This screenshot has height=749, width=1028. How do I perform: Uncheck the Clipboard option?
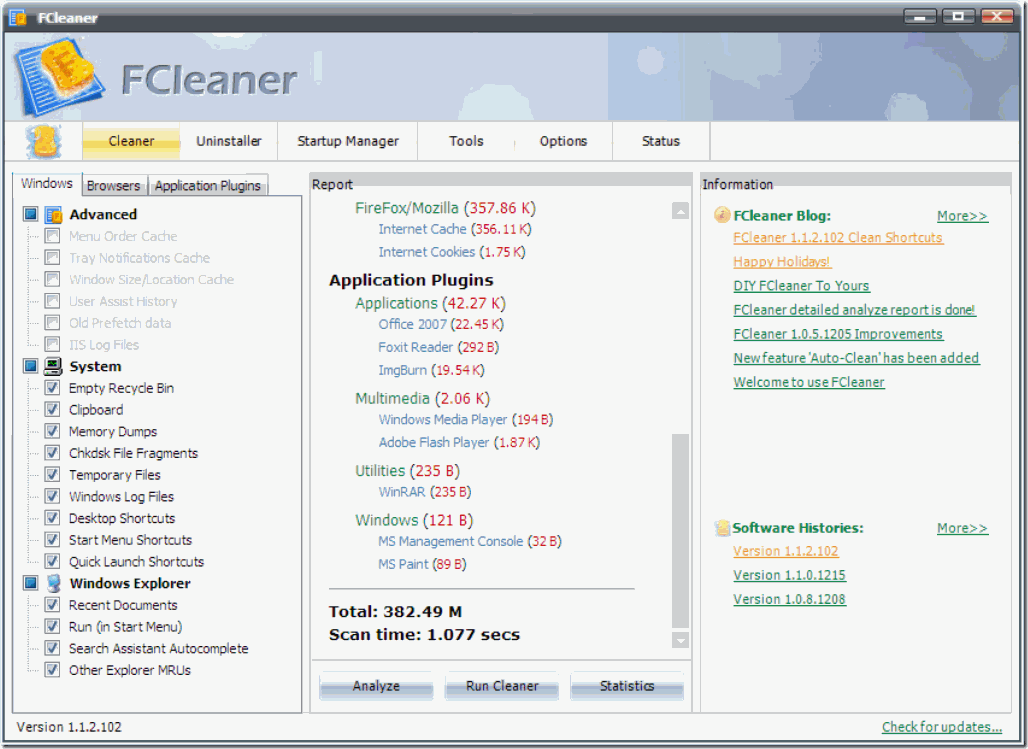tap(52, 409)
